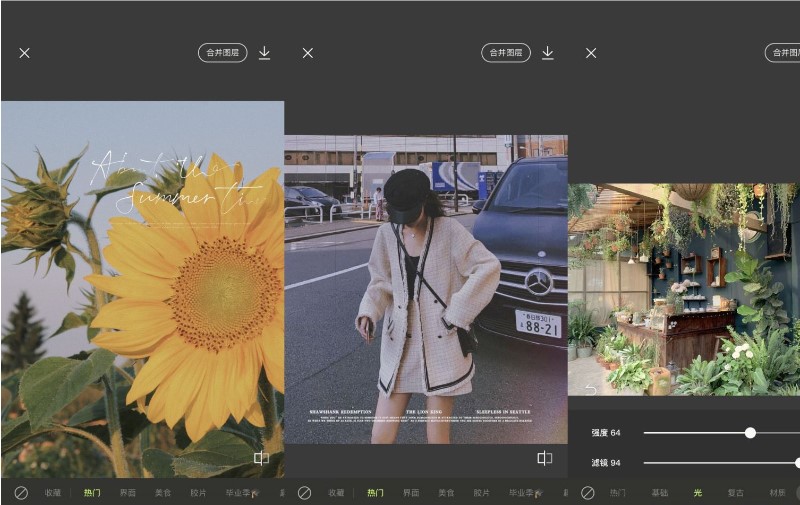Switch to 界面 tab on street photo screen
Viewport: 800px width, 505px height.
point(411,493)
